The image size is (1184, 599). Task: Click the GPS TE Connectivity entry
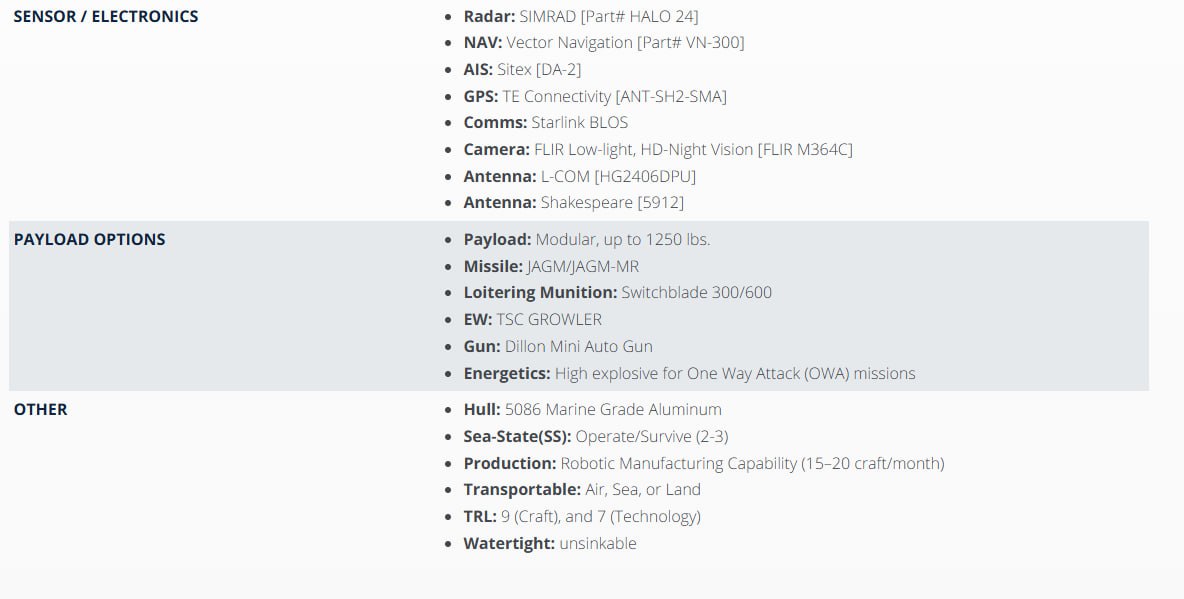(594, 96)
